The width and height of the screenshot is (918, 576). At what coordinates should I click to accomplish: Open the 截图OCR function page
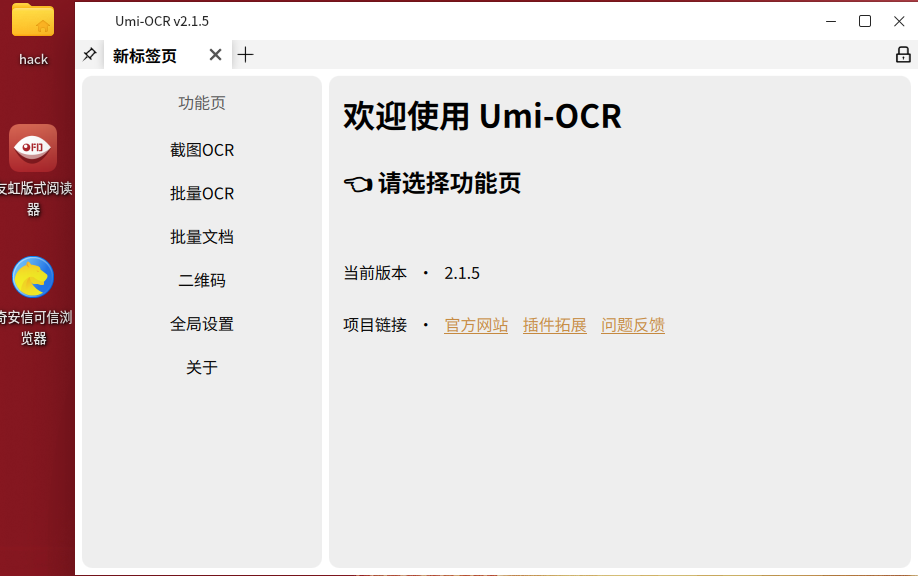coord(202,150)
